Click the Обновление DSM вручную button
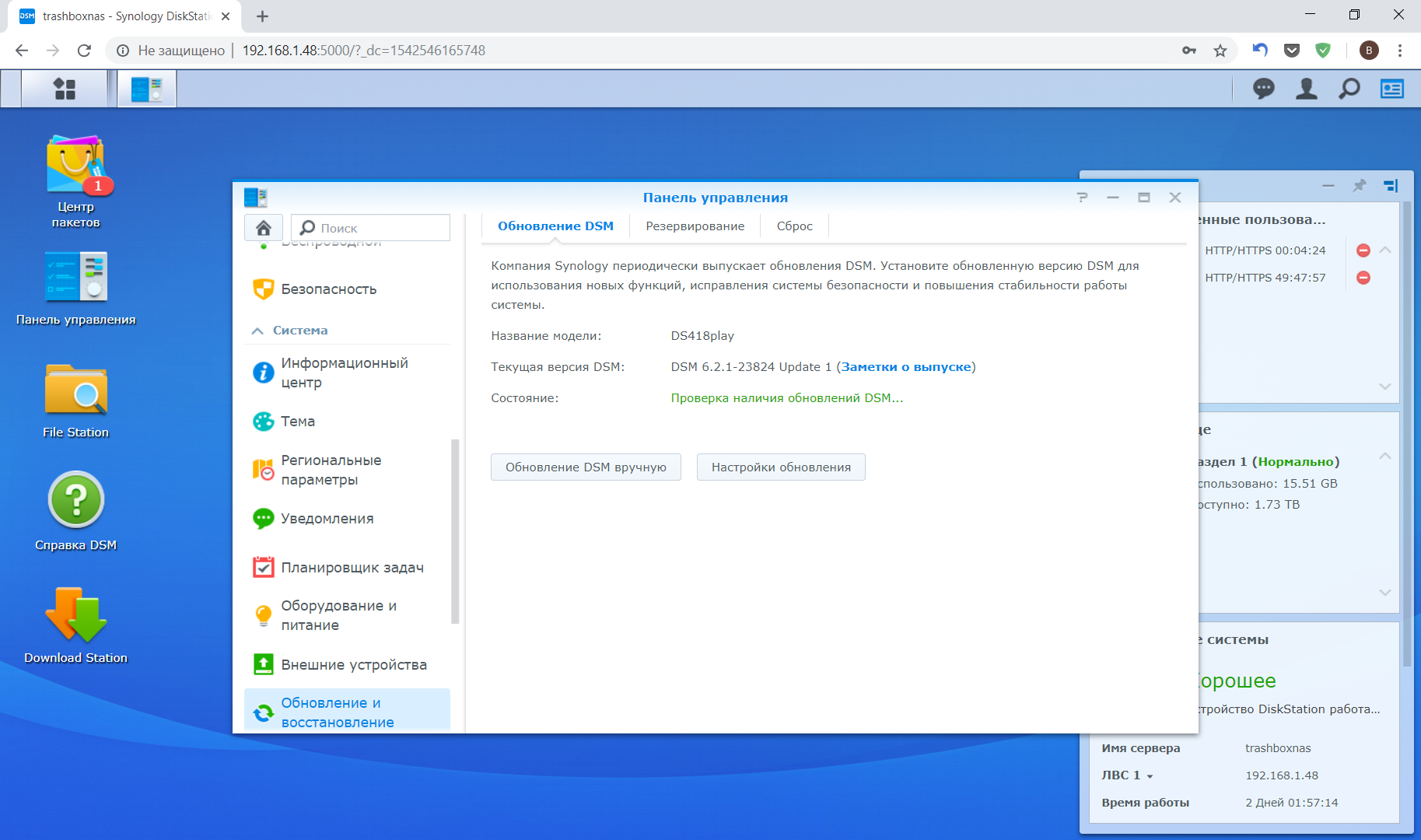This screenshot has width=1421, height=840. point(586,467)
